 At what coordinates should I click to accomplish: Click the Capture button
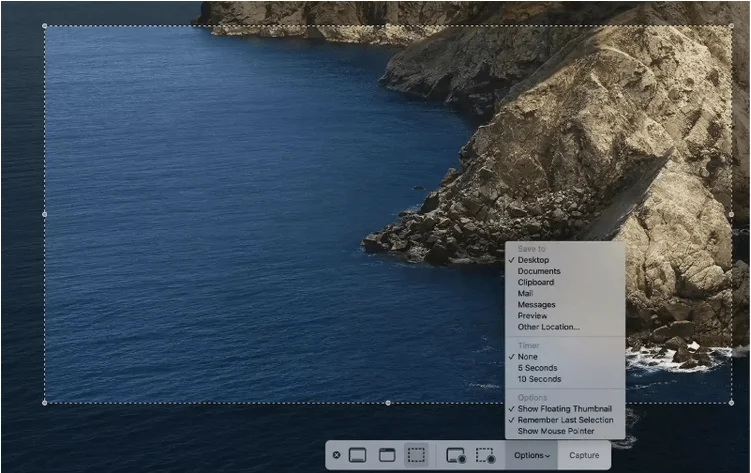pyautogui.click(x=584, y=455)
